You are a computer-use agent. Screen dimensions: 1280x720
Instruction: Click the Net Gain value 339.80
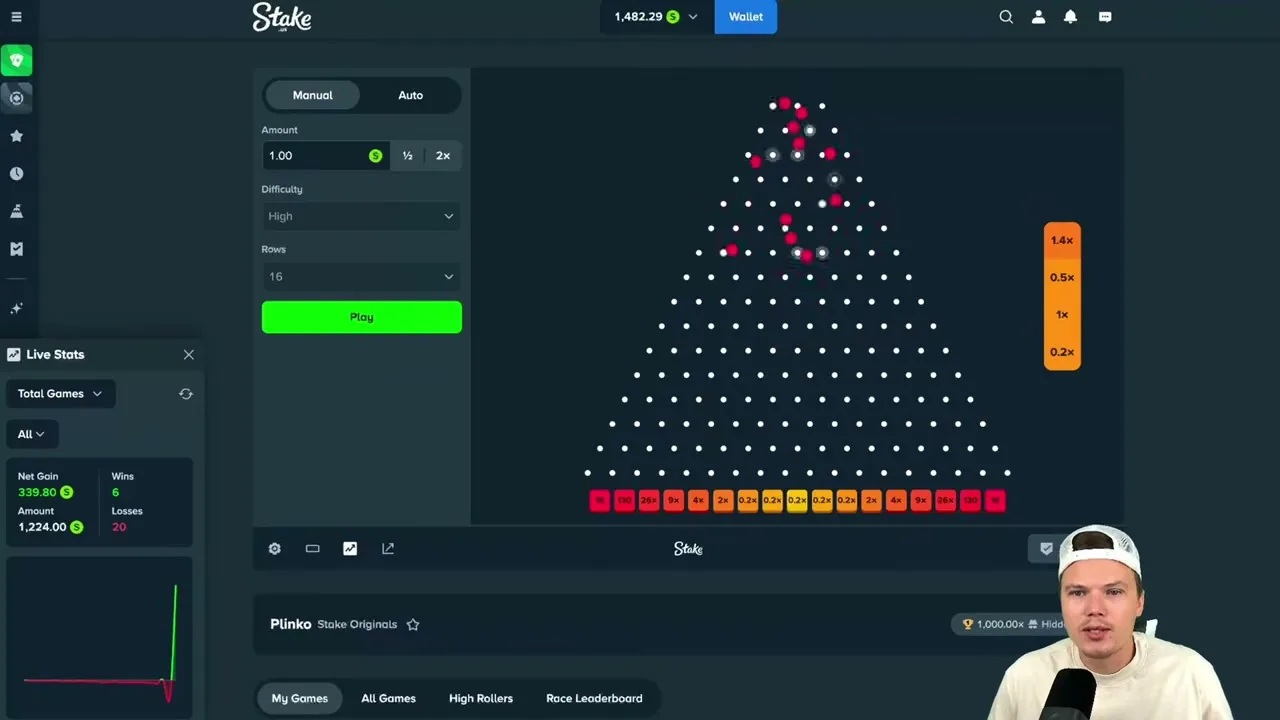pyautogui.click(x=38, y=493)
